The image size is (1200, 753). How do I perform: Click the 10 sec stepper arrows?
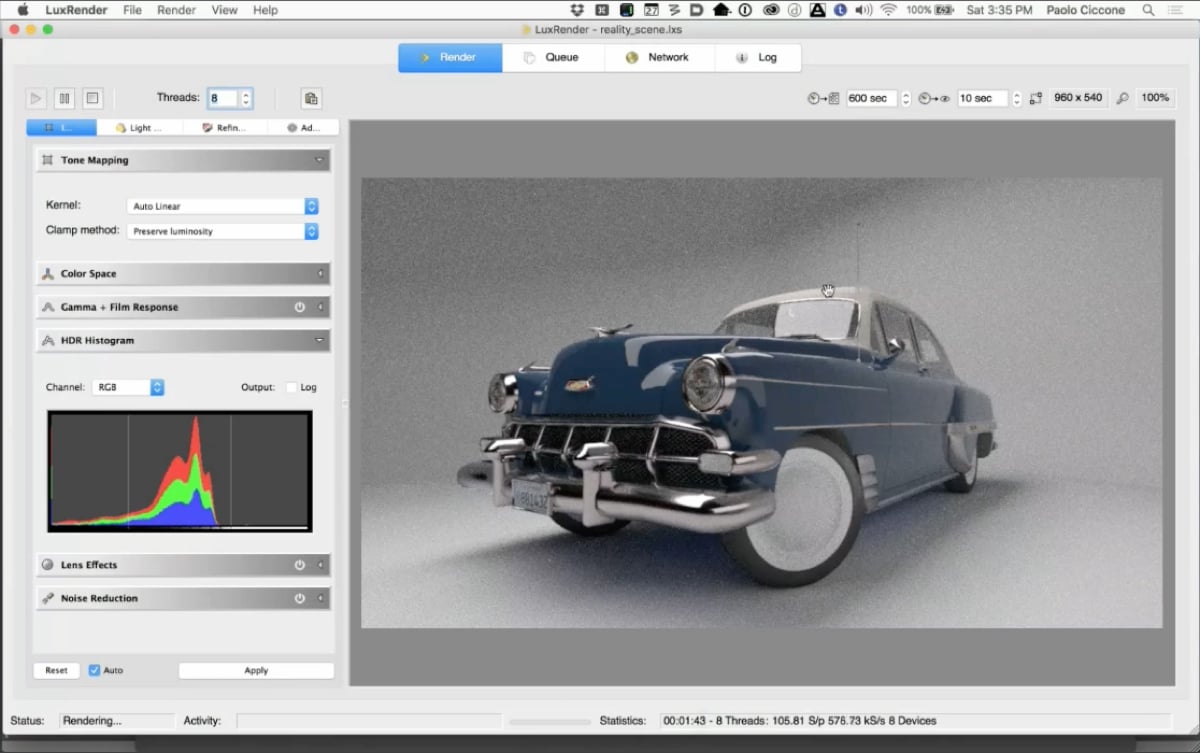tap(1017, 98)
